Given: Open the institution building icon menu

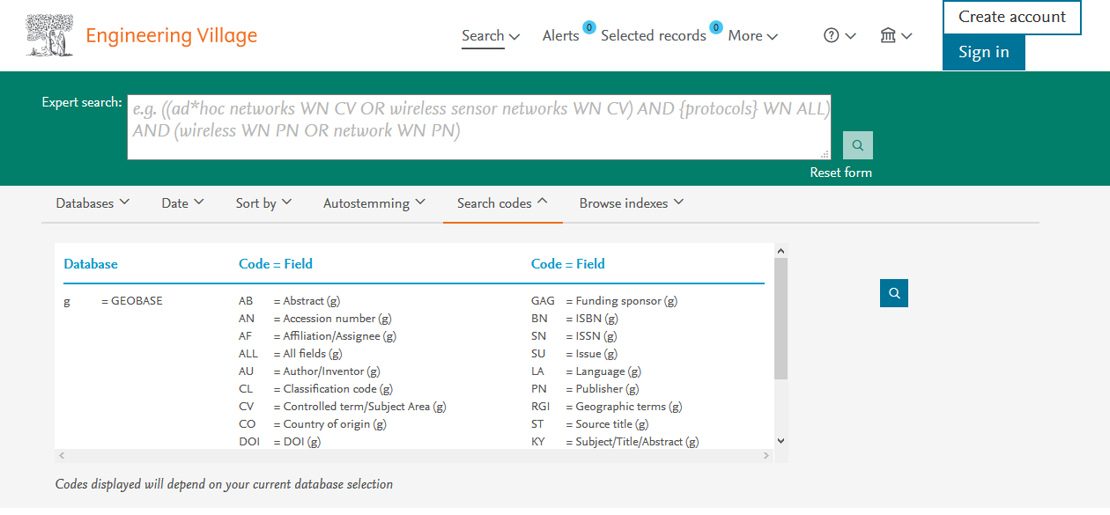Looking at the screenshot, I should [x=896, y=35].
